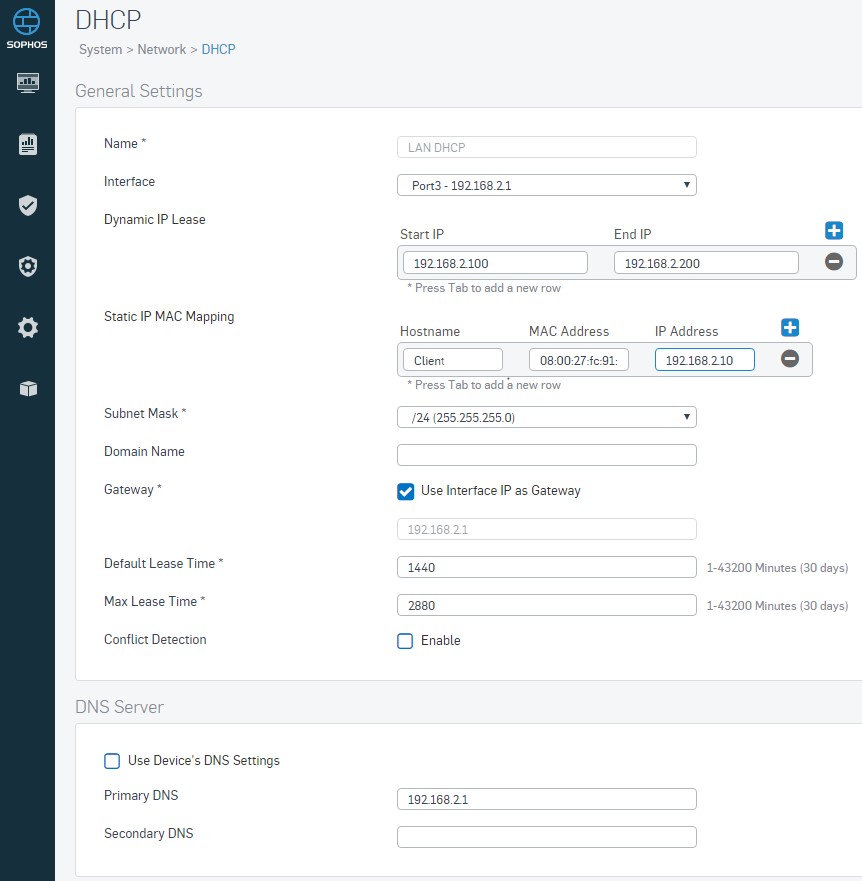The image size is (862, 881).
Task: Click the Gateway field 192.168.2.1
Action: (x=547, y=529)
